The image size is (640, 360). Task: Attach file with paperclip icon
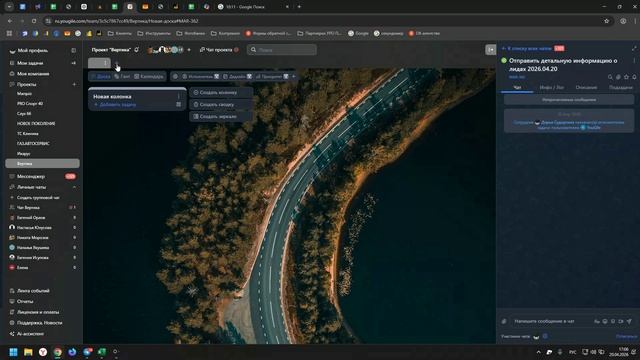(x=504, y=322)
